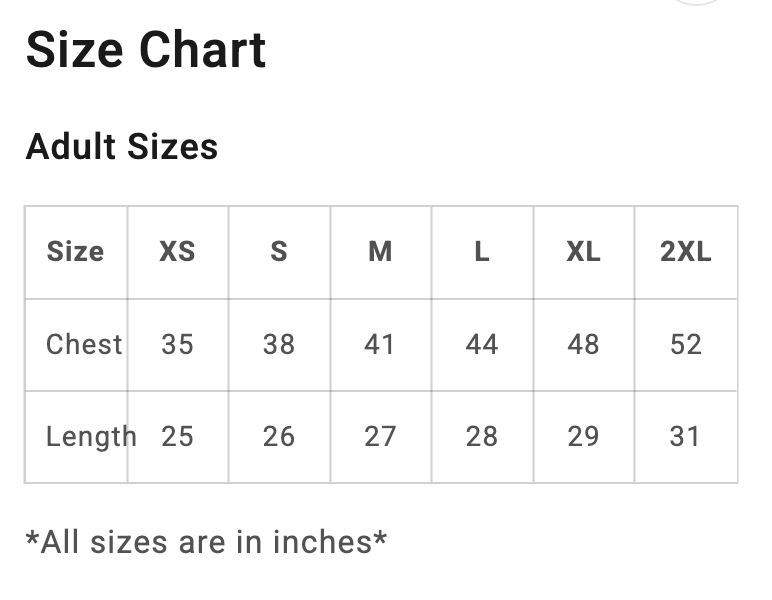Click chest value 35 for XS
The height and width of the screenshot is (600, 772).
click(177, 344)
